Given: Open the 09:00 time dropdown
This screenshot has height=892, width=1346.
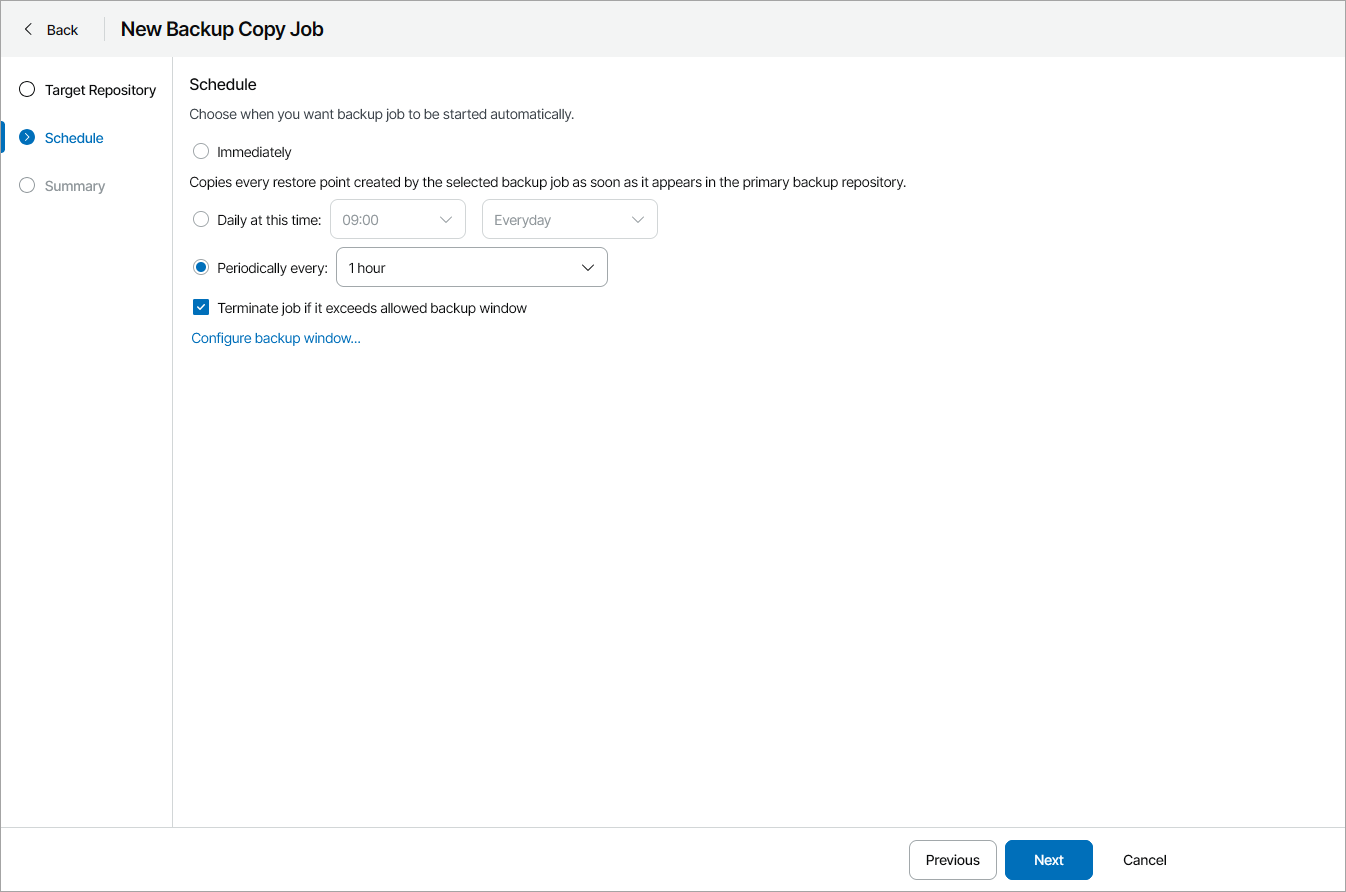Looking at the screenshot, I should coord(398,220).
